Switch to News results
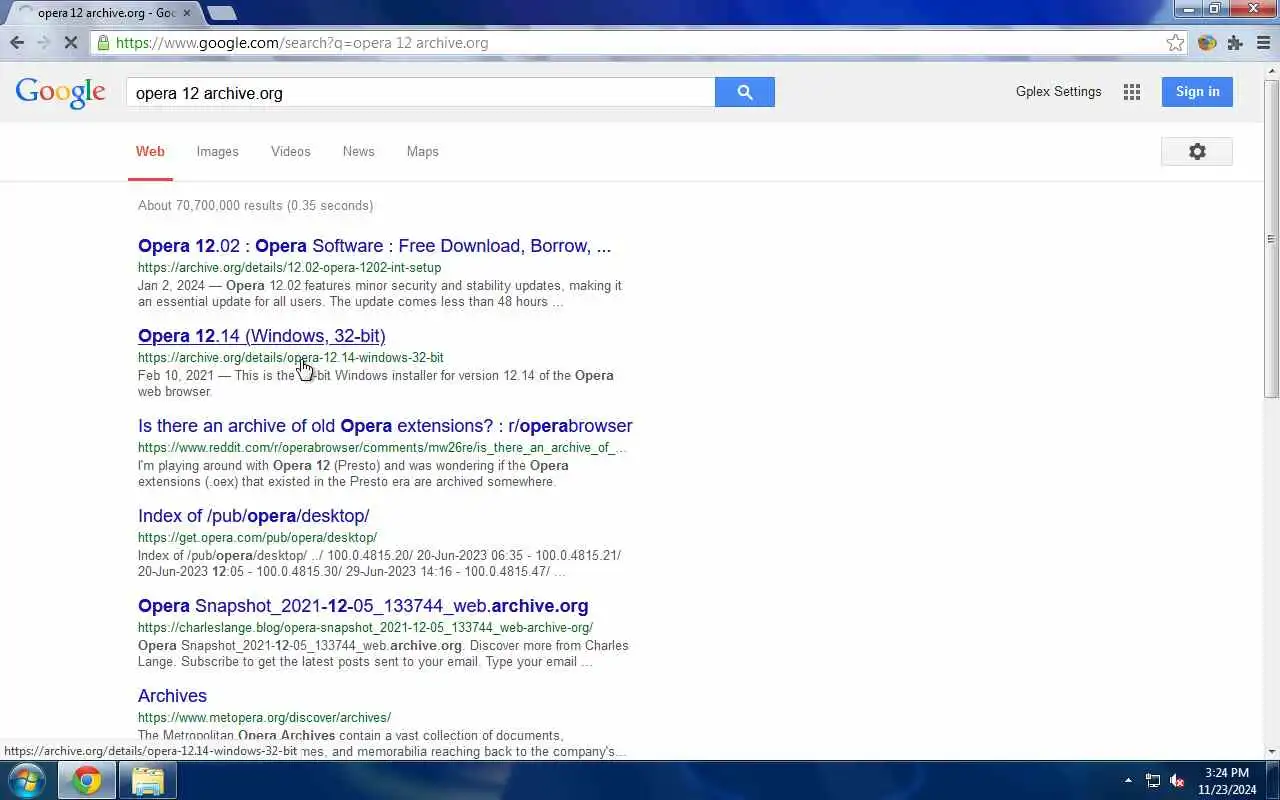 pyautogui.click(x=358, y=152)
